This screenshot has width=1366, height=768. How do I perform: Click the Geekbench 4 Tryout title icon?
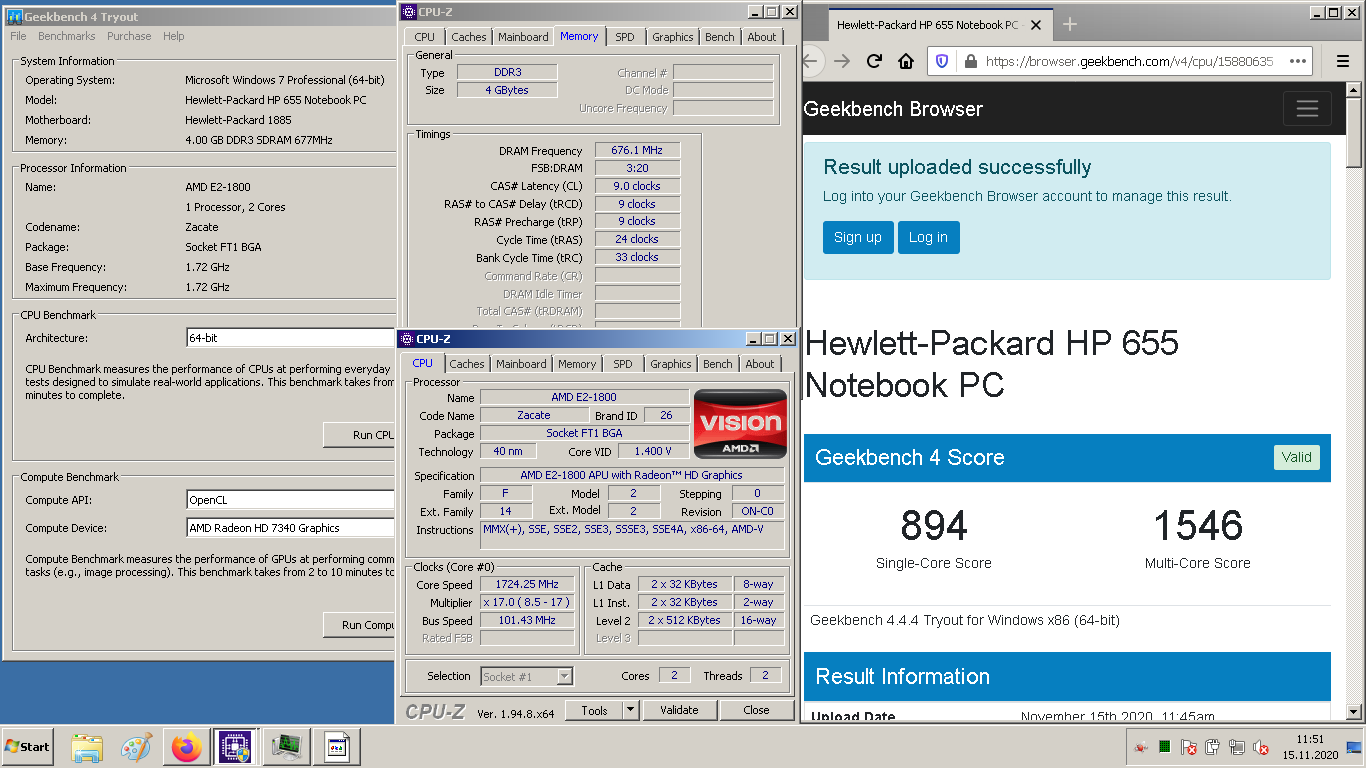(x=14, y=17)
